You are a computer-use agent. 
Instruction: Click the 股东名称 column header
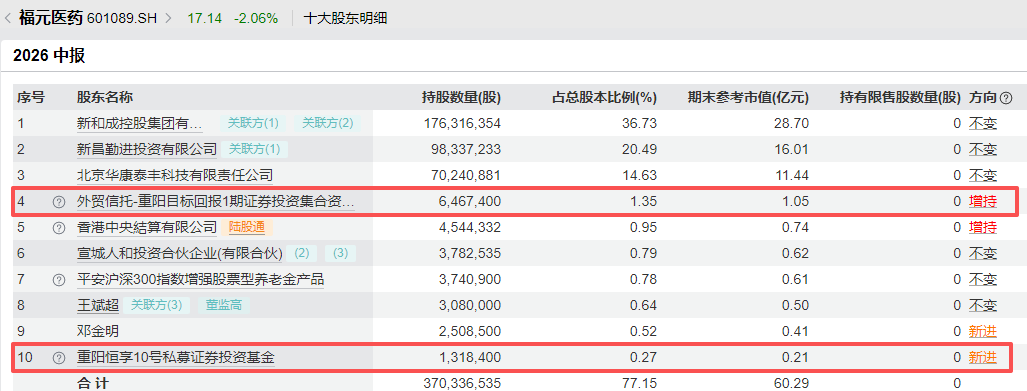click(x=105, y=98)
